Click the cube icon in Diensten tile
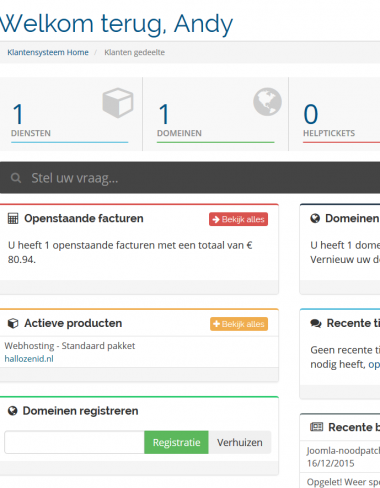 point(118,103)
